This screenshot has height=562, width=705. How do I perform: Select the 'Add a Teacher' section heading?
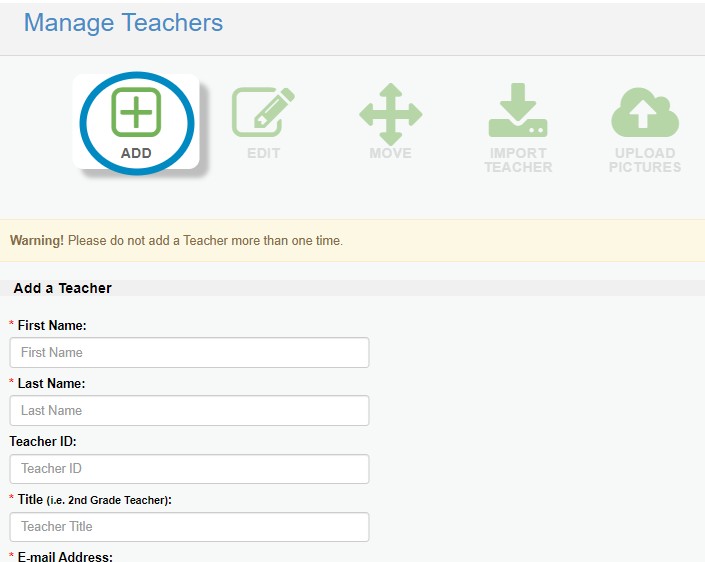click(x=62, y=288)
